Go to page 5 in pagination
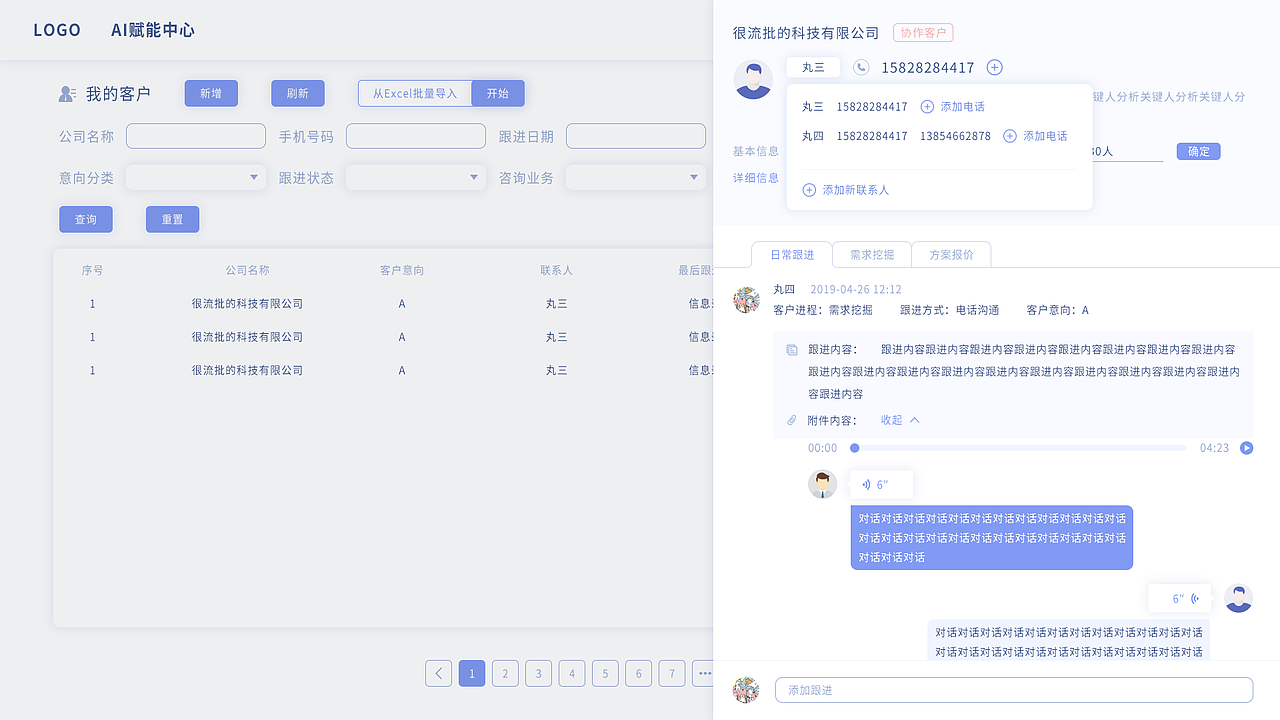1280x720 pixels. click(x=605, y=673)
